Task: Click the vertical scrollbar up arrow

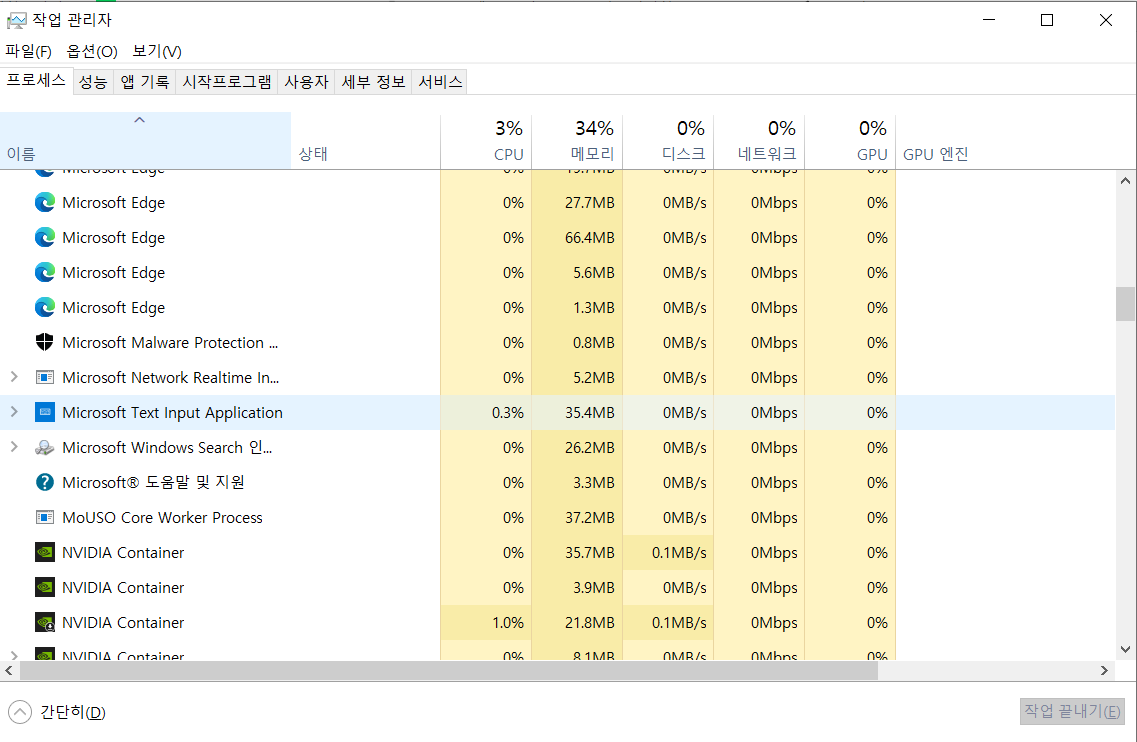Action: 1125,181
